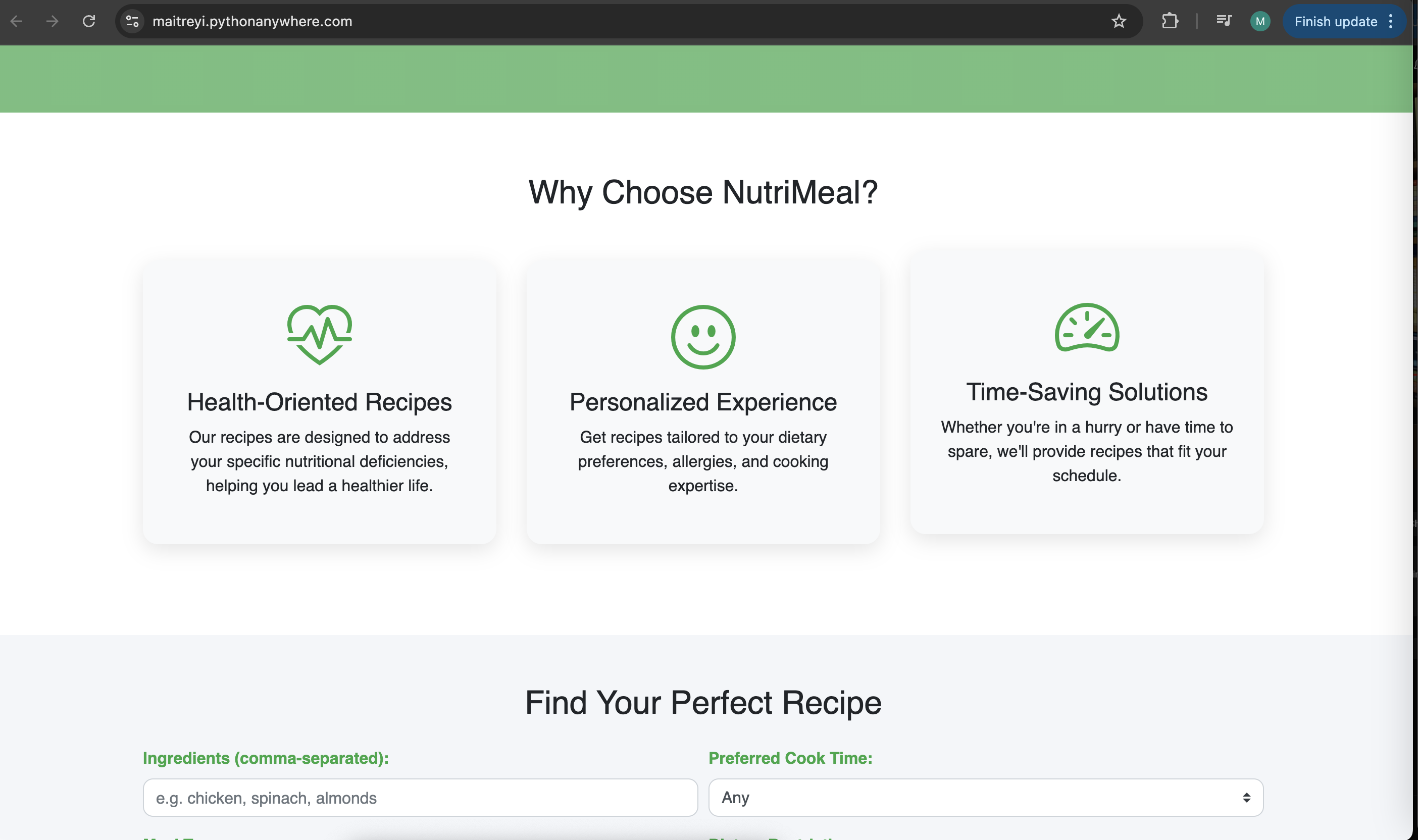Click the Health-Oriented Recipes card heading
Viewport: 1418px width, 840px height.
click(x=319, y=402)
